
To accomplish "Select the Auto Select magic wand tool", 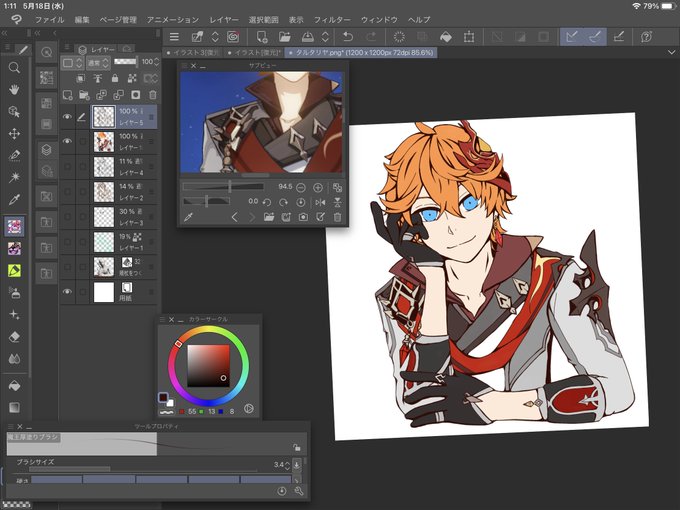I will click(x=14, y=177).
